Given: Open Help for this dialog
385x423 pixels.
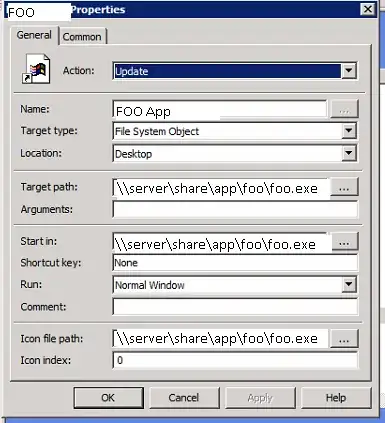Looking at the screenshot, I should (x=336, y=398).
